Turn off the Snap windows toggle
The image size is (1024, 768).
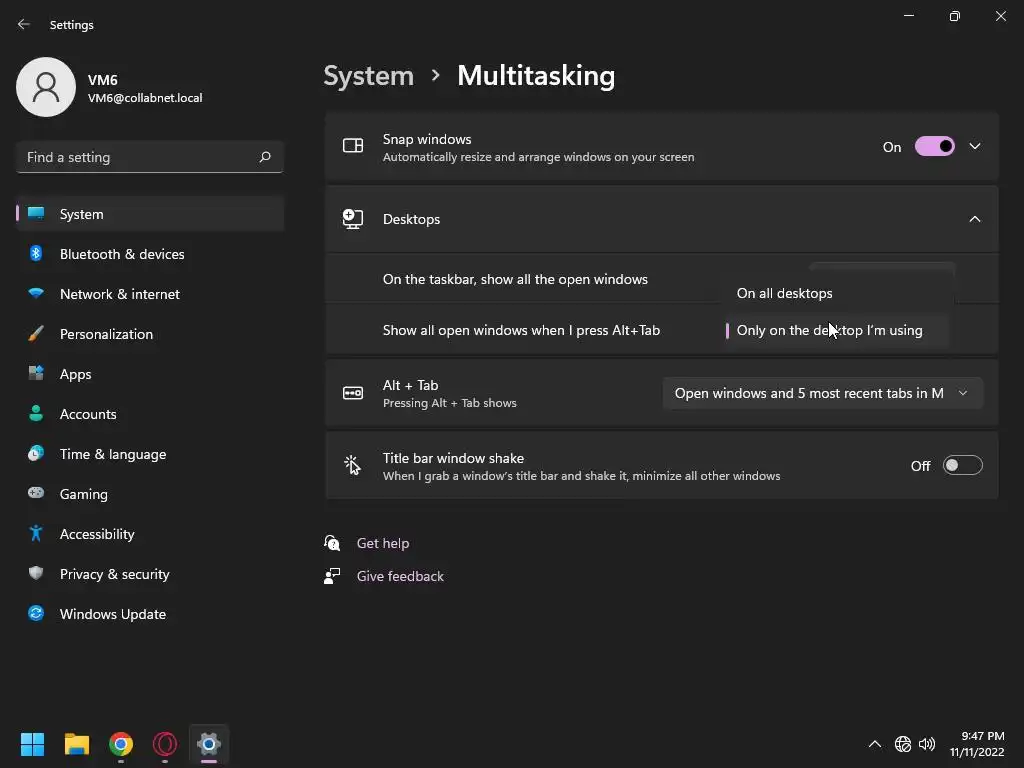point(935,147)
